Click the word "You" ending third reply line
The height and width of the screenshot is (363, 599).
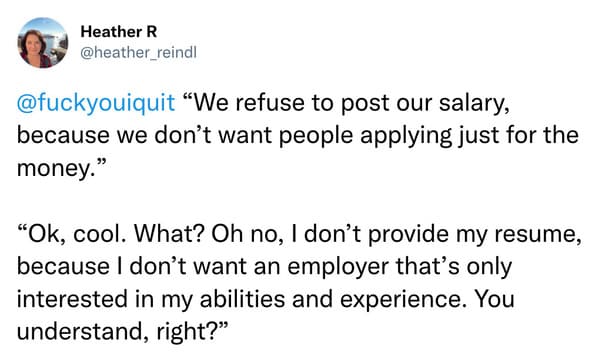pos(495,299)
